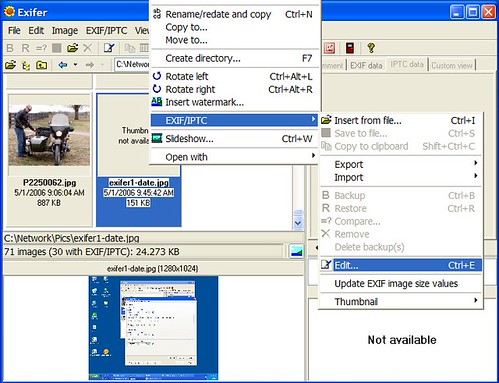499x383 pixels.
Task: Switch to the EXIF data tab
Action: (366, 65)
